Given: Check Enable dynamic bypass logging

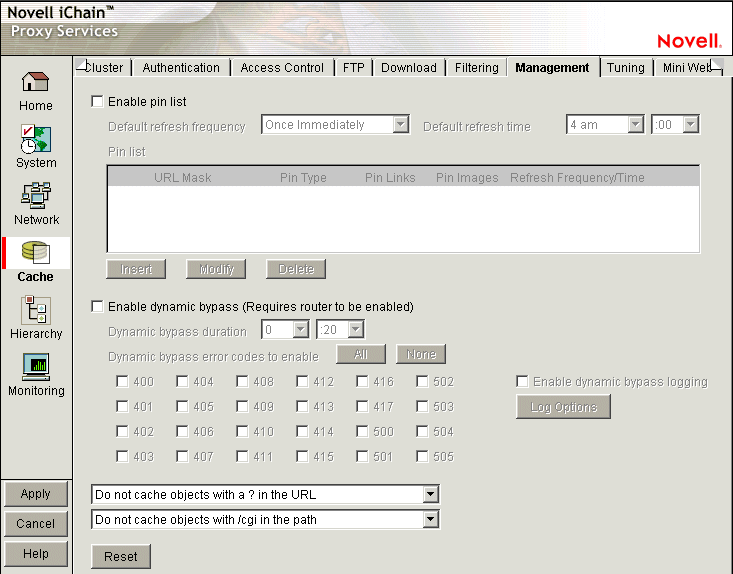Looking at the screenshot, I should [522, 381].
